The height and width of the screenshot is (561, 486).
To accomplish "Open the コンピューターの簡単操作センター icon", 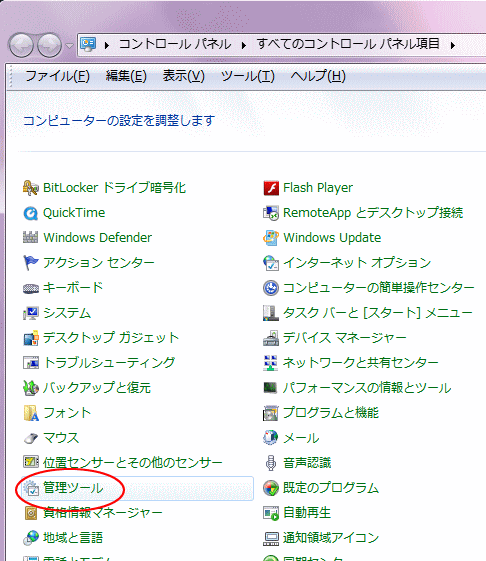I will pos(271,288).
